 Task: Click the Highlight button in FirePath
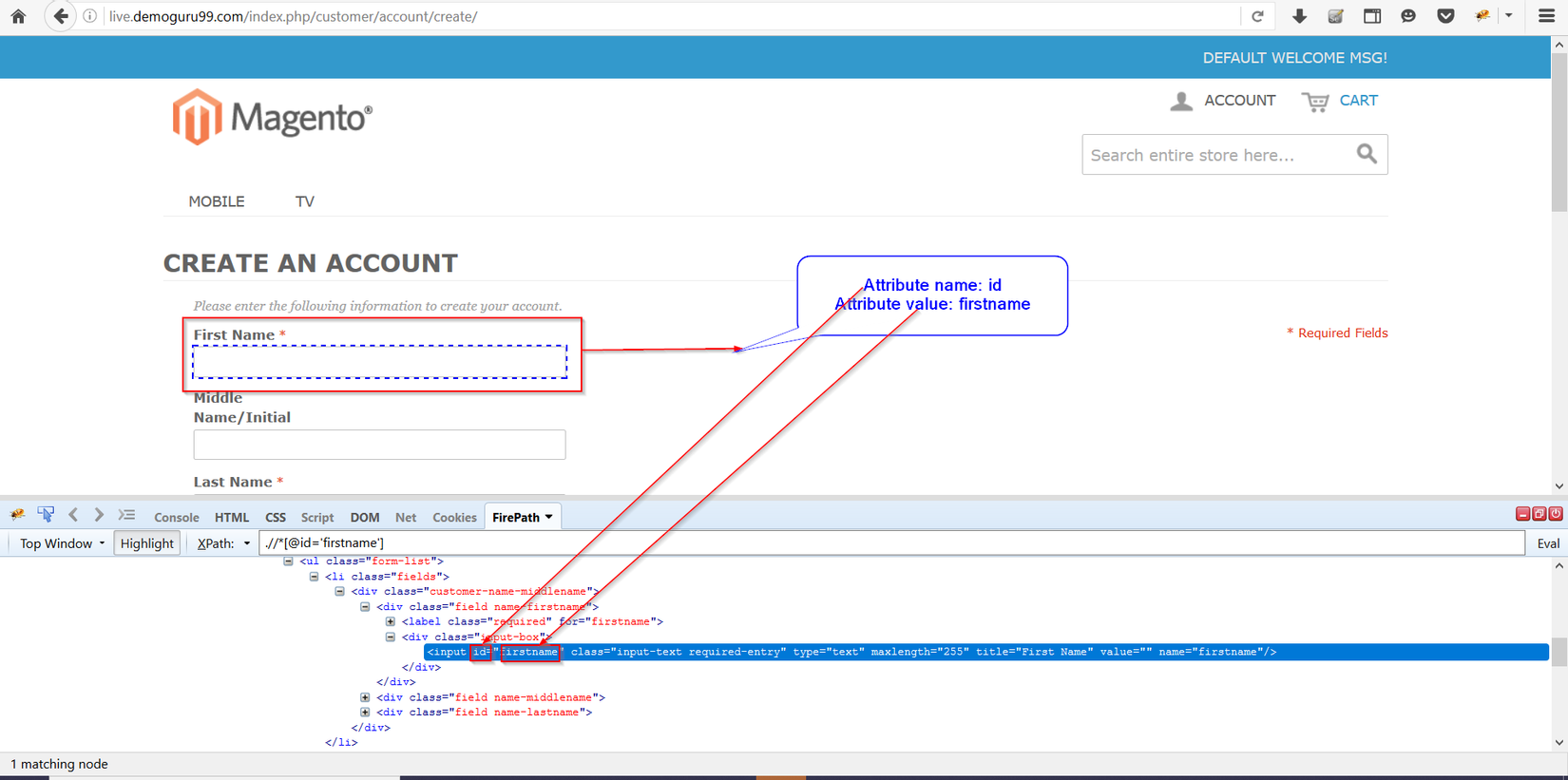point(147,543)
